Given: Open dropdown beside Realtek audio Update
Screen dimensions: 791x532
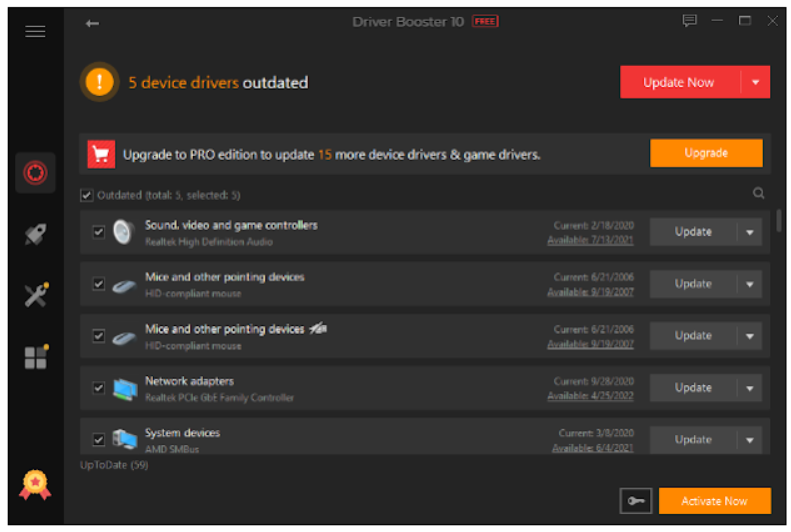Looking at the screenshot, I should point(750,232).
